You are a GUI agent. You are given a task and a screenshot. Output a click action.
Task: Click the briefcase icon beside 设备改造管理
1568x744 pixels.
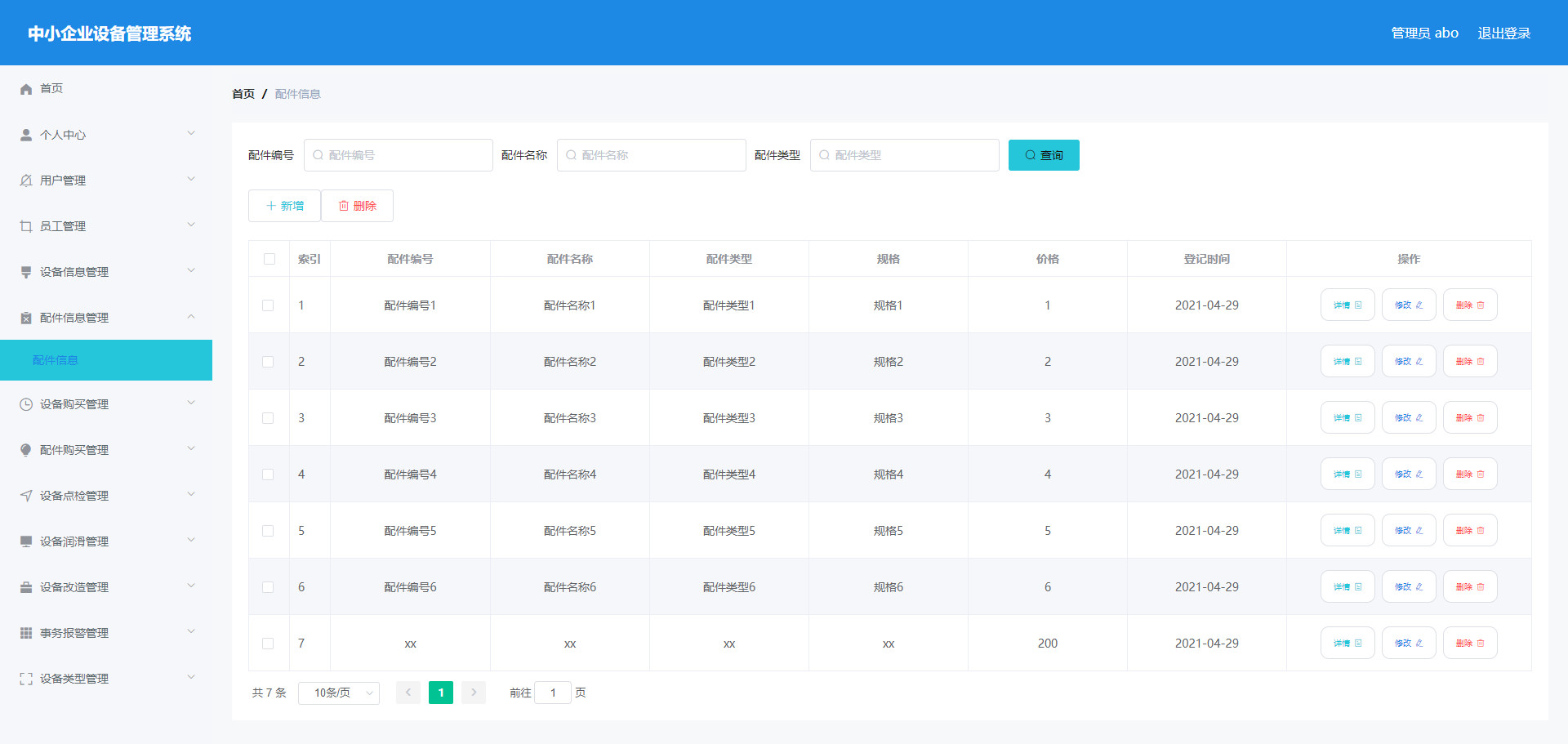26,587
